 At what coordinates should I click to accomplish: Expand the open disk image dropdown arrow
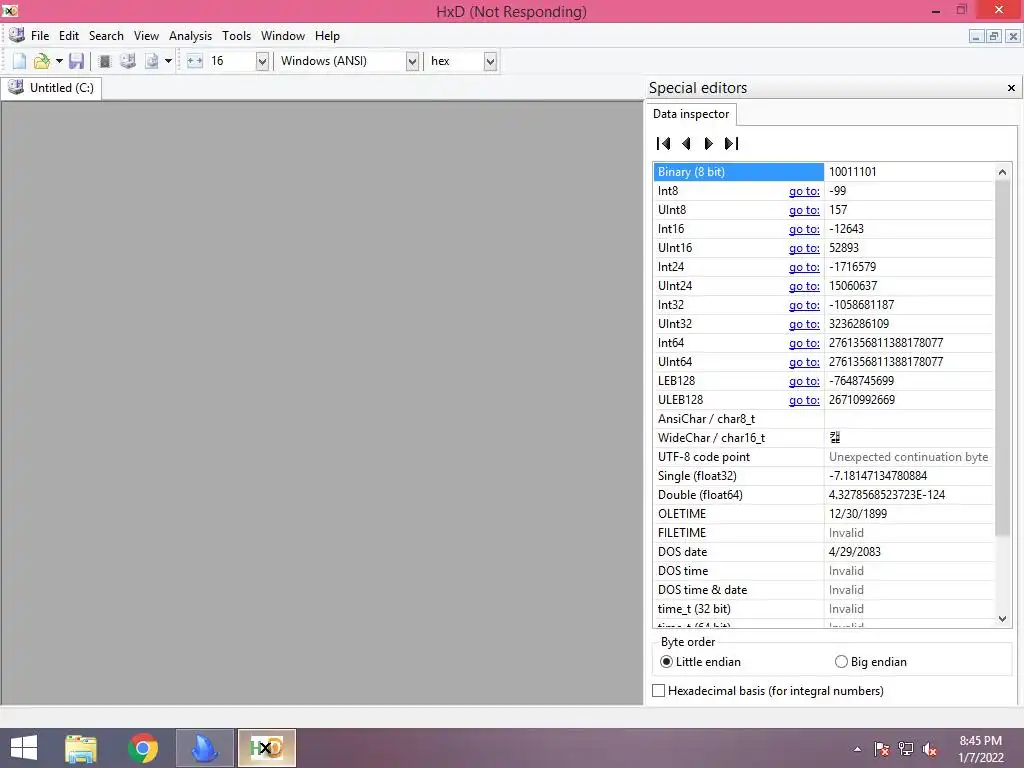click(x=168, y=61)
